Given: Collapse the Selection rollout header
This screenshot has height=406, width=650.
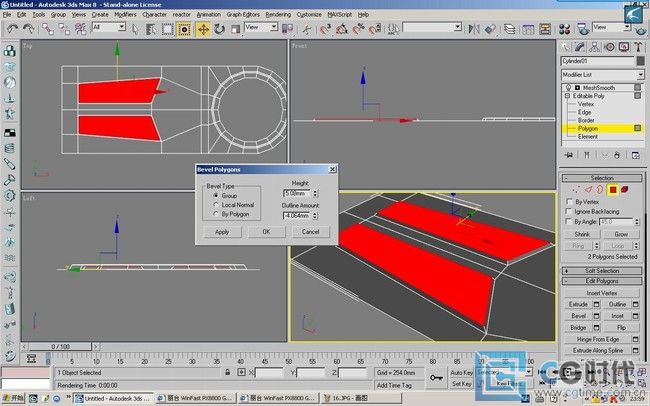Looking at the screenshot, I should click(x=602, y=178).
